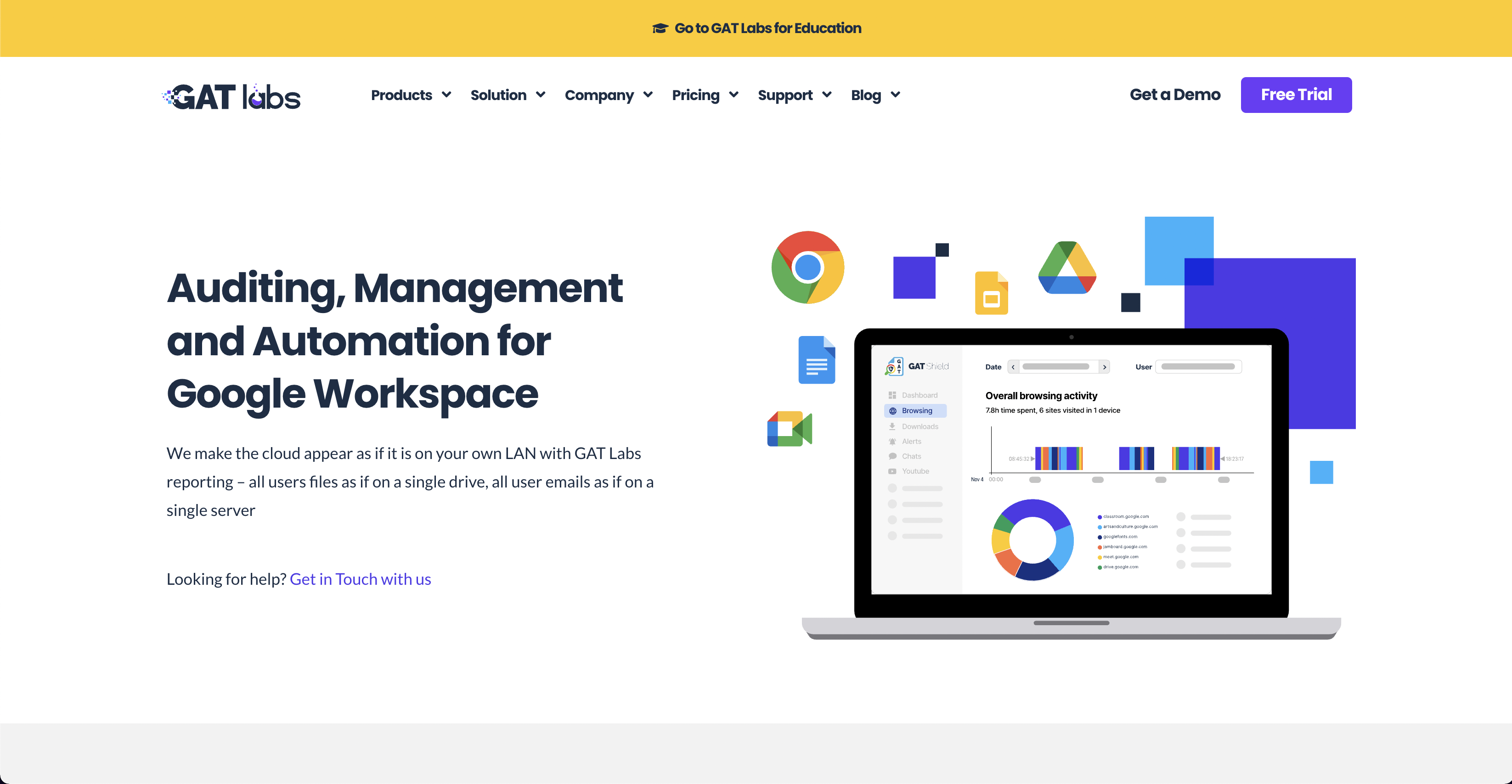Click the yellow Google Slides icon
Image resolution: width=1512 pixels, height=784 pixels.
(x=991, y=293)
